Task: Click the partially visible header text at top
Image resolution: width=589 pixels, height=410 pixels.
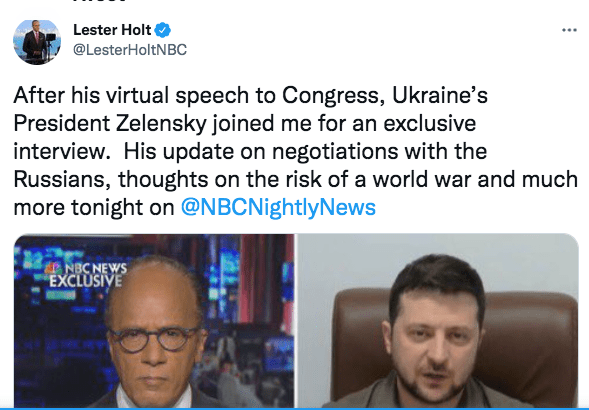Action: click(x=98, y=1)
